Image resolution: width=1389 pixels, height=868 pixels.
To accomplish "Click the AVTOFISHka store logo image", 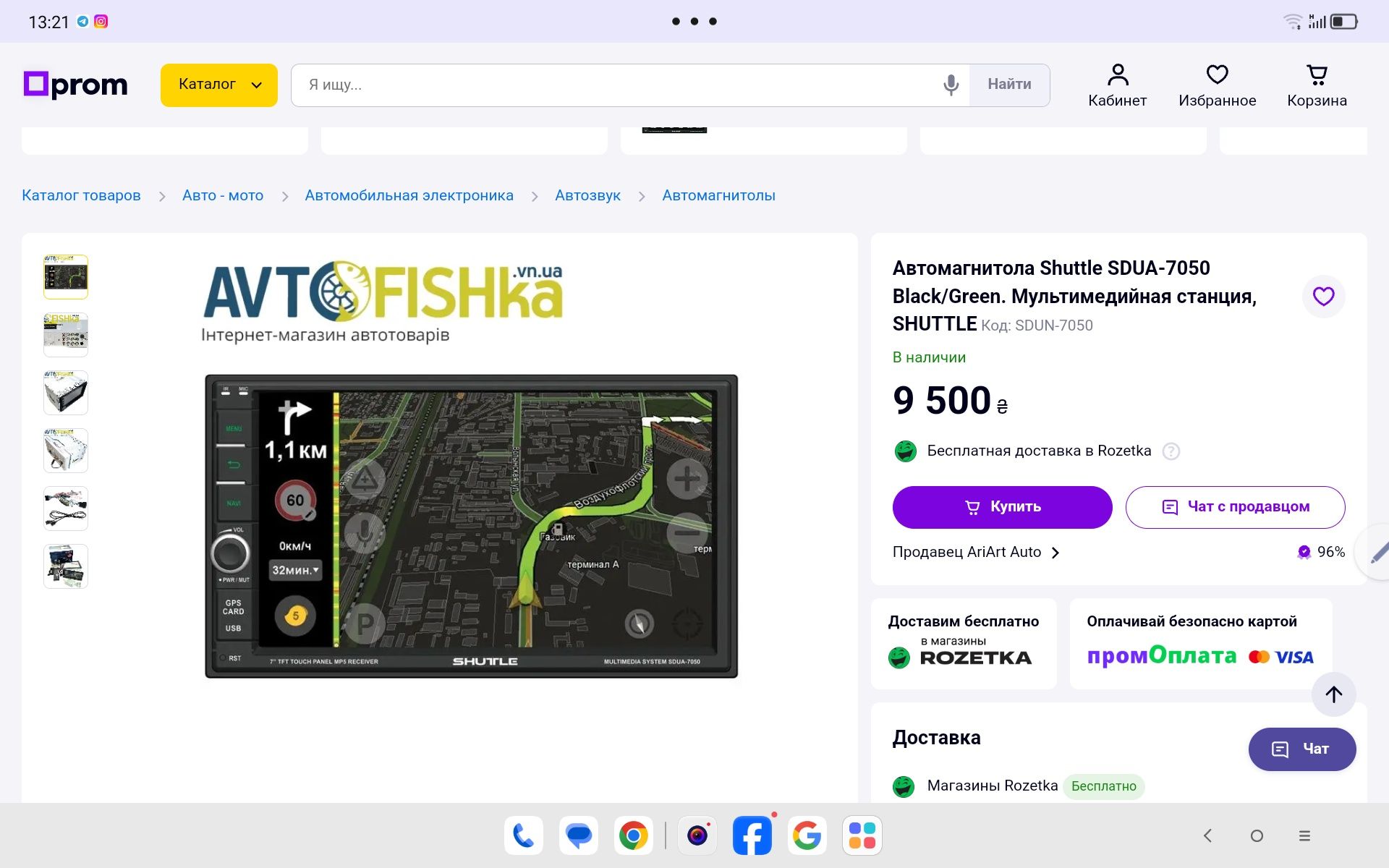I will (x=382, y=302).
